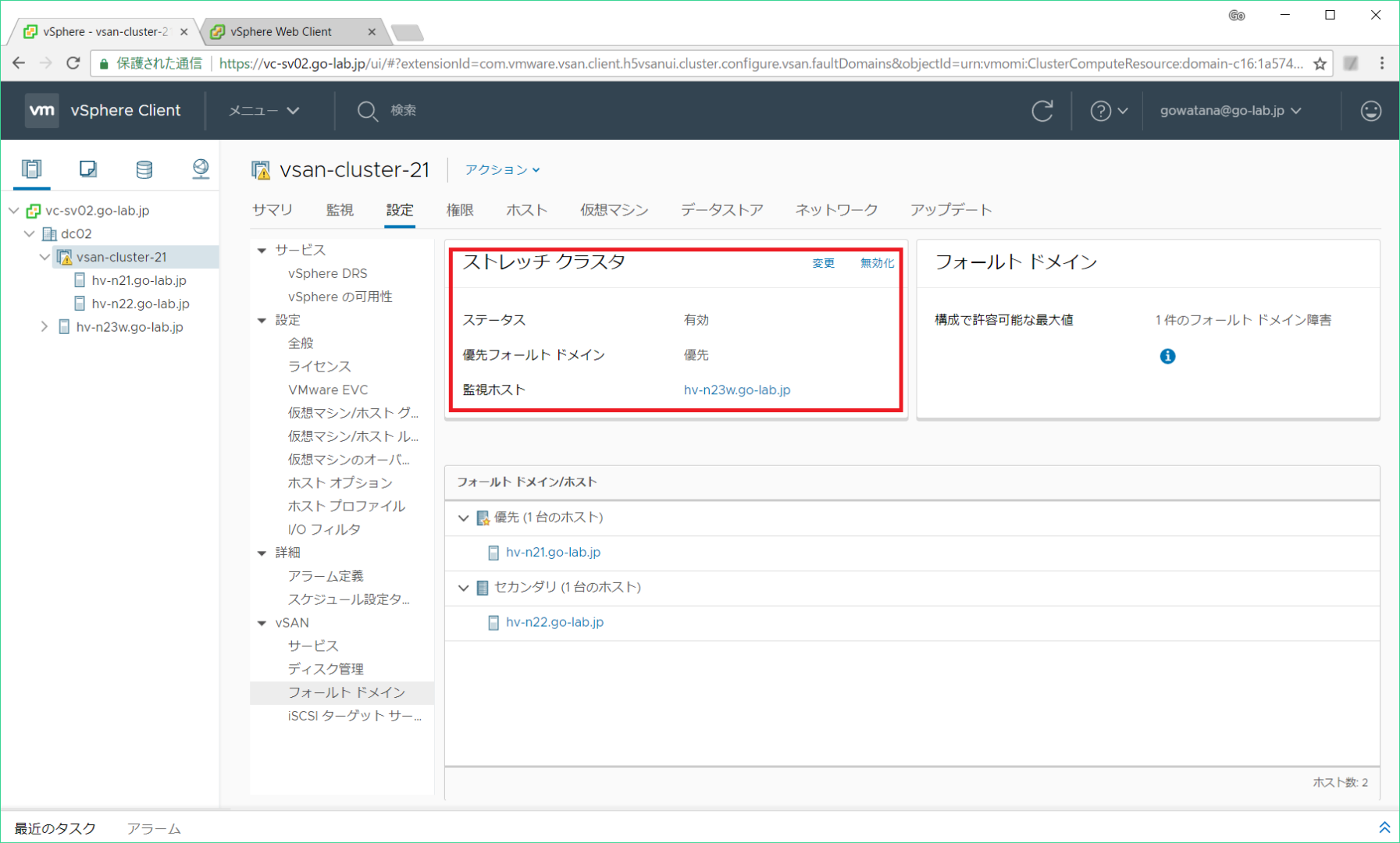Open the ライセンス settings page
The width and height of the screenshot is (1400, 843).
[x=319, y=366]
